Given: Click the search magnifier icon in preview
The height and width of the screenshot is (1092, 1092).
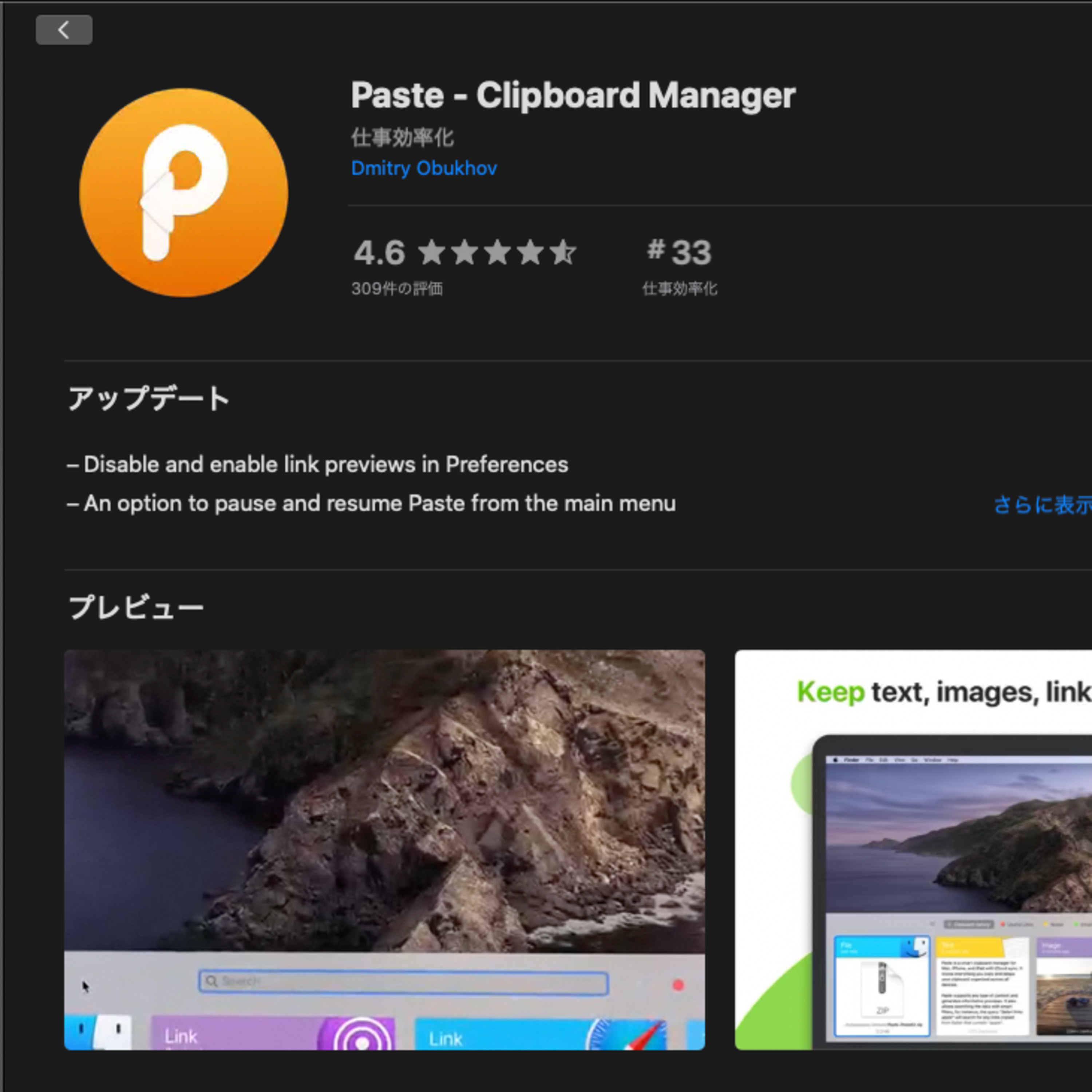Looking at the screenshot, I should pyautogui.click(x=211, y=981).
